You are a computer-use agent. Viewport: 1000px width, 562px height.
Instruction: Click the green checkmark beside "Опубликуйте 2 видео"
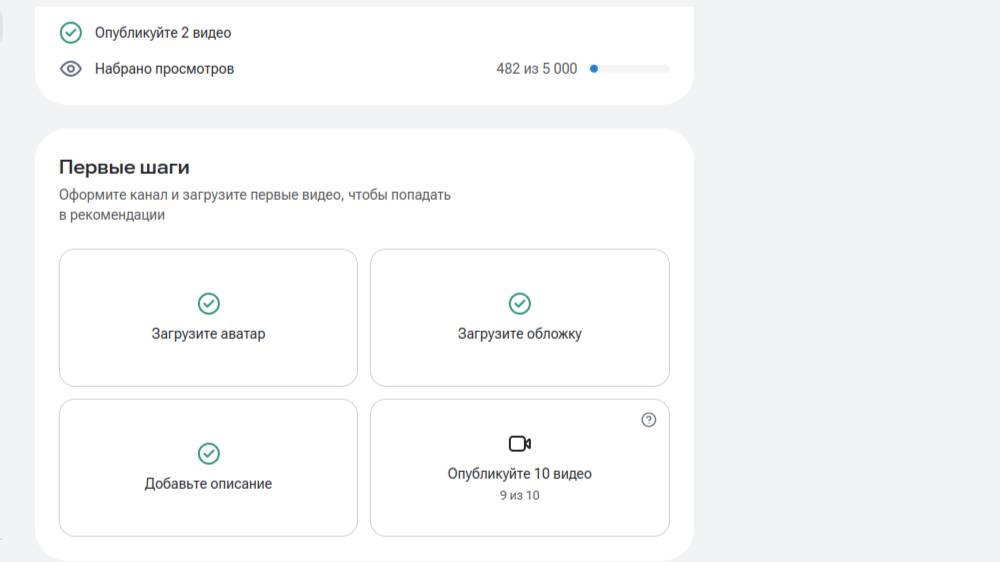[70, 33]
